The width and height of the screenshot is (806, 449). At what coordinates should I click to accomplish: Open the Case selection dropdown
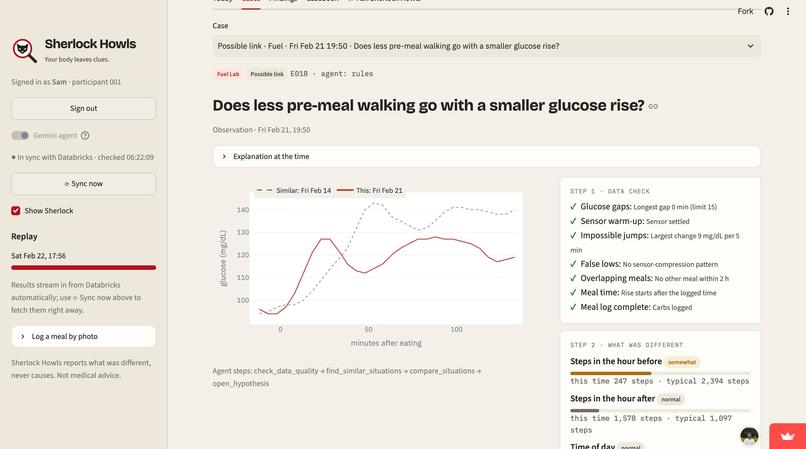(486, 46)
